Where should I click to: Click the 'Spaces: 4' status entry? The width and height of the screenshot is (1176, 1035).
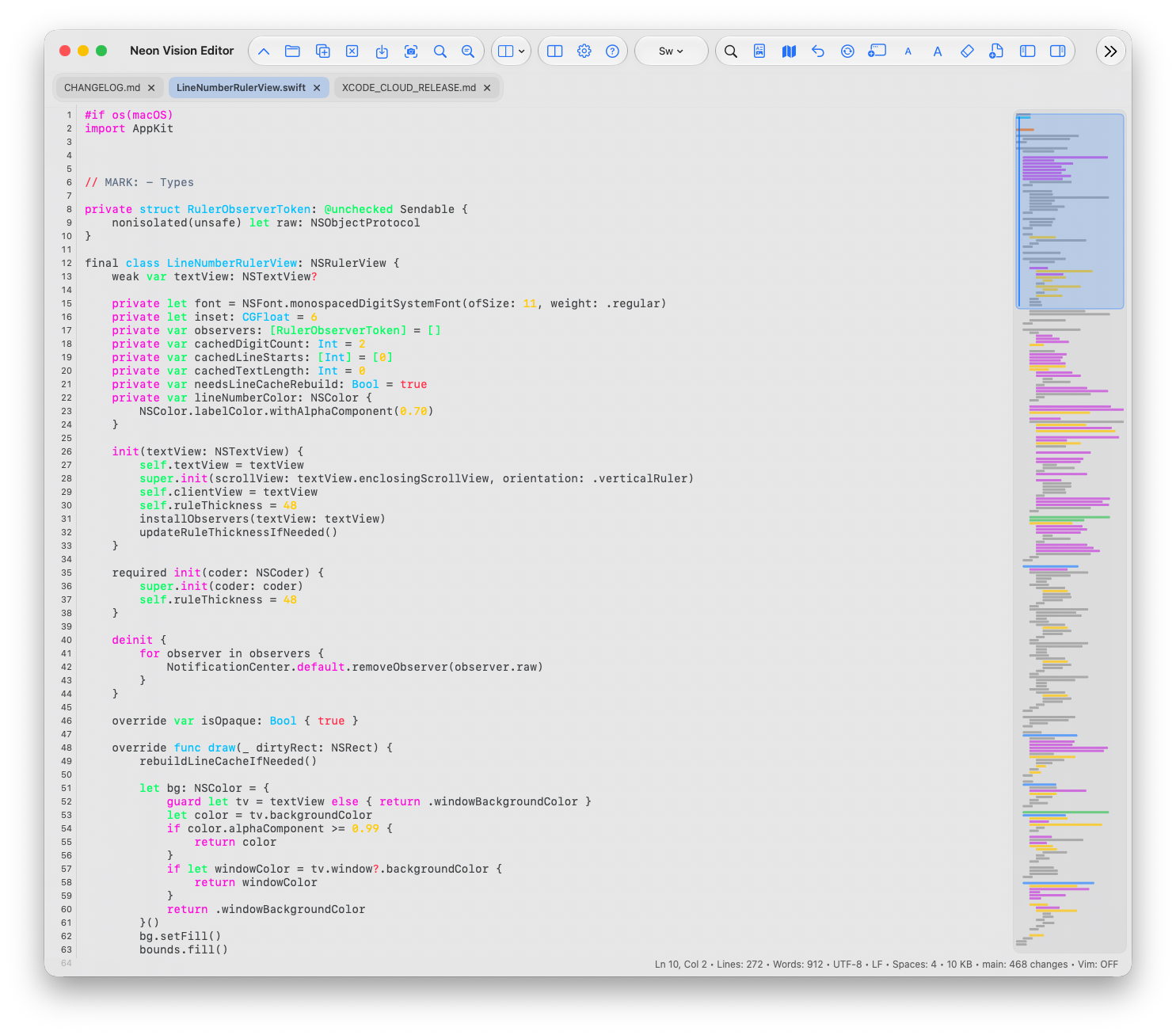915,965
